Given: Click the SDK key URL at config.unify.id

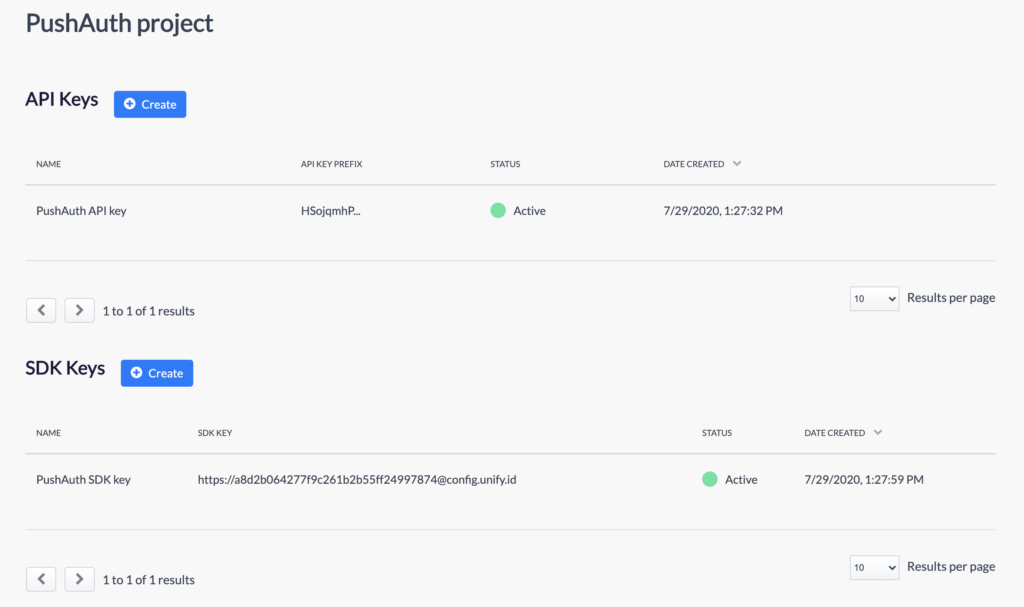Looking at the screenshot, I should click(x=357, y=480).
